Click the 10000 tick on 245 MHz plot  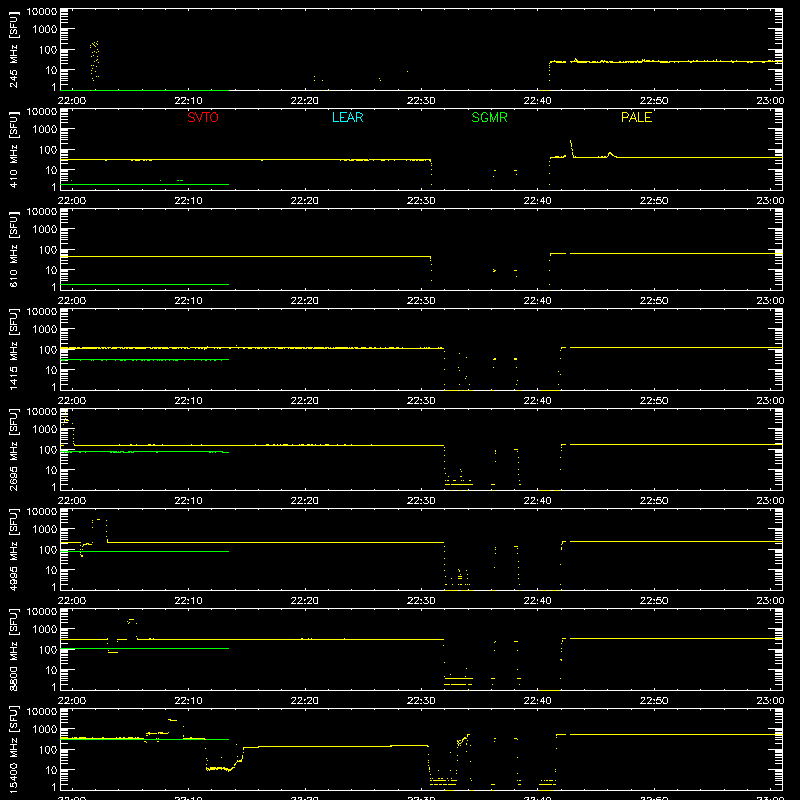pos(42,12)
